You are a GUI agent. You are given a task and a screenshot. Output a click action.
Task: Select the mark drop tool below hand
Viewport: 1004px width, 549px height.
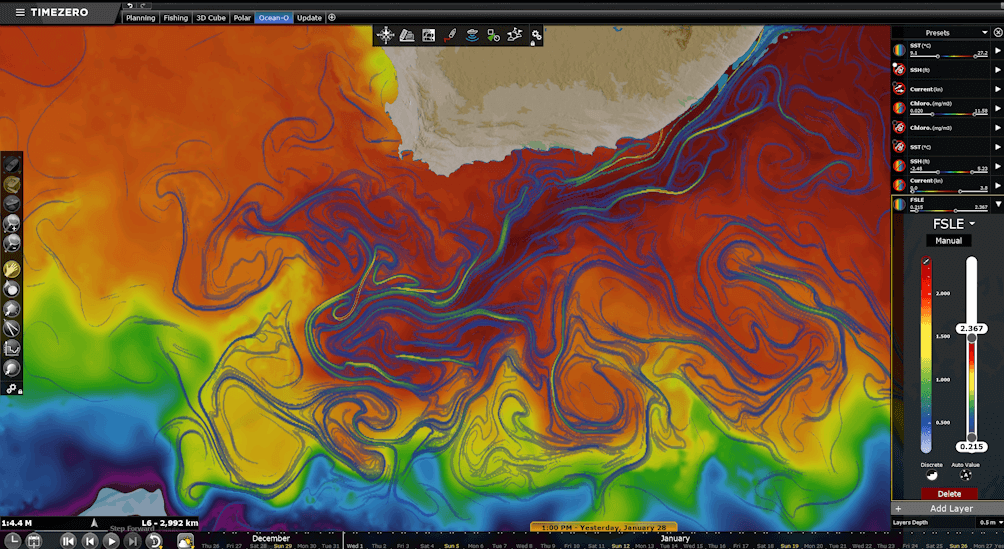(12, 289)
